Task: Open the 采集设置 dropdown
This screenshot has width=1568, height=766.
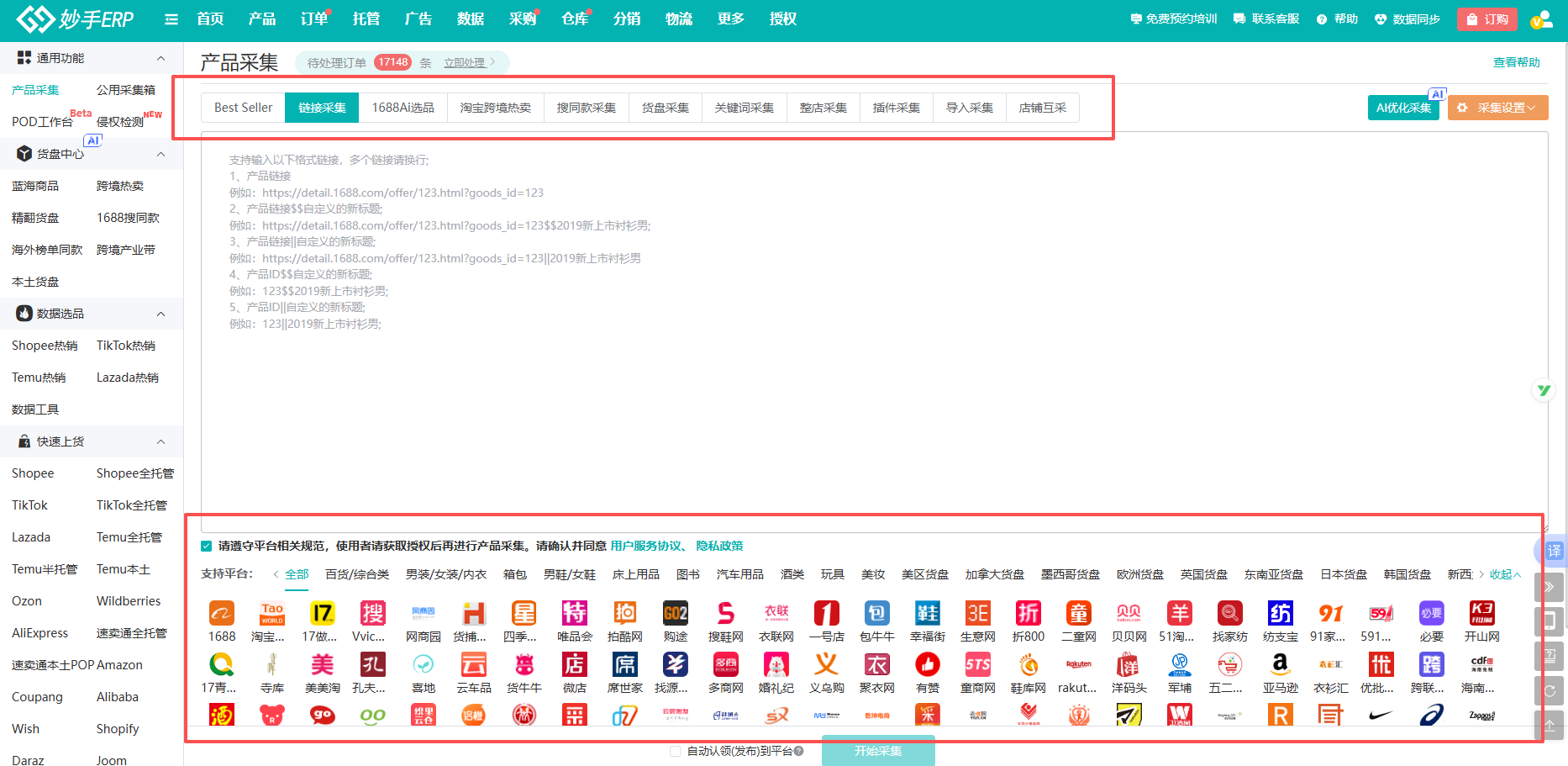Action: tap(1497, 108)
